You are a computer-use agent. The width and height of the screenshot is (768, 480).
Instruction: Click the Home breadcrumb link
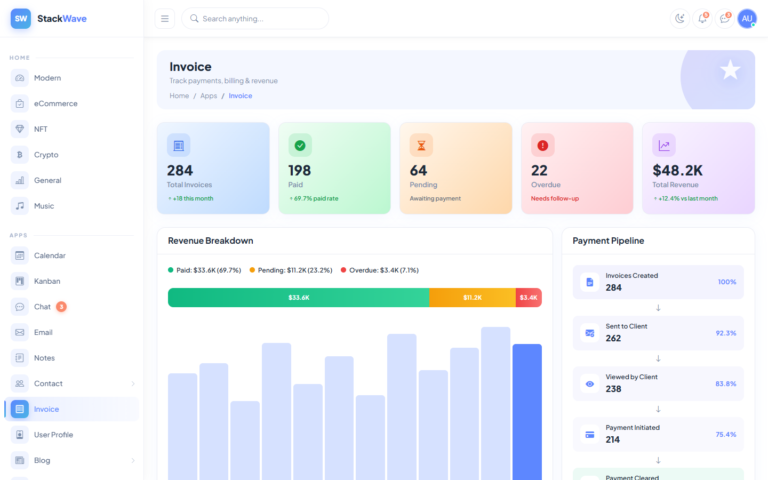click(179, 96)
